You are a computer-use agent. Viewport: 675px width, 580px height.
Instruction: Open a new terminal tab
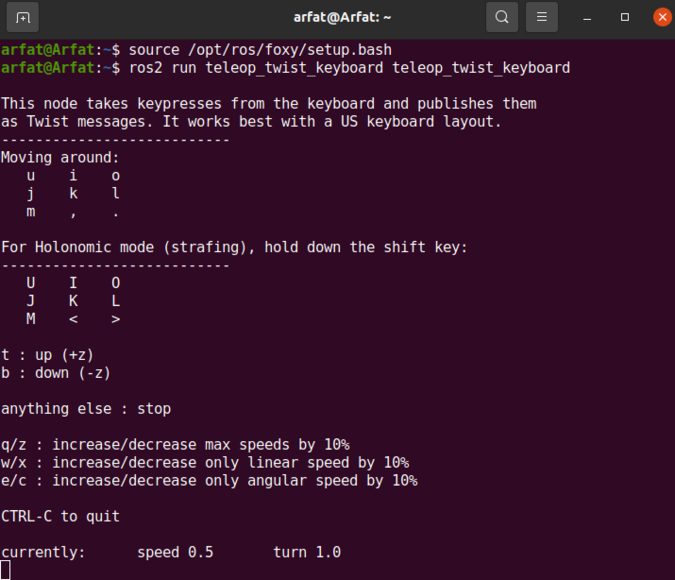click(x=23, y=17)
